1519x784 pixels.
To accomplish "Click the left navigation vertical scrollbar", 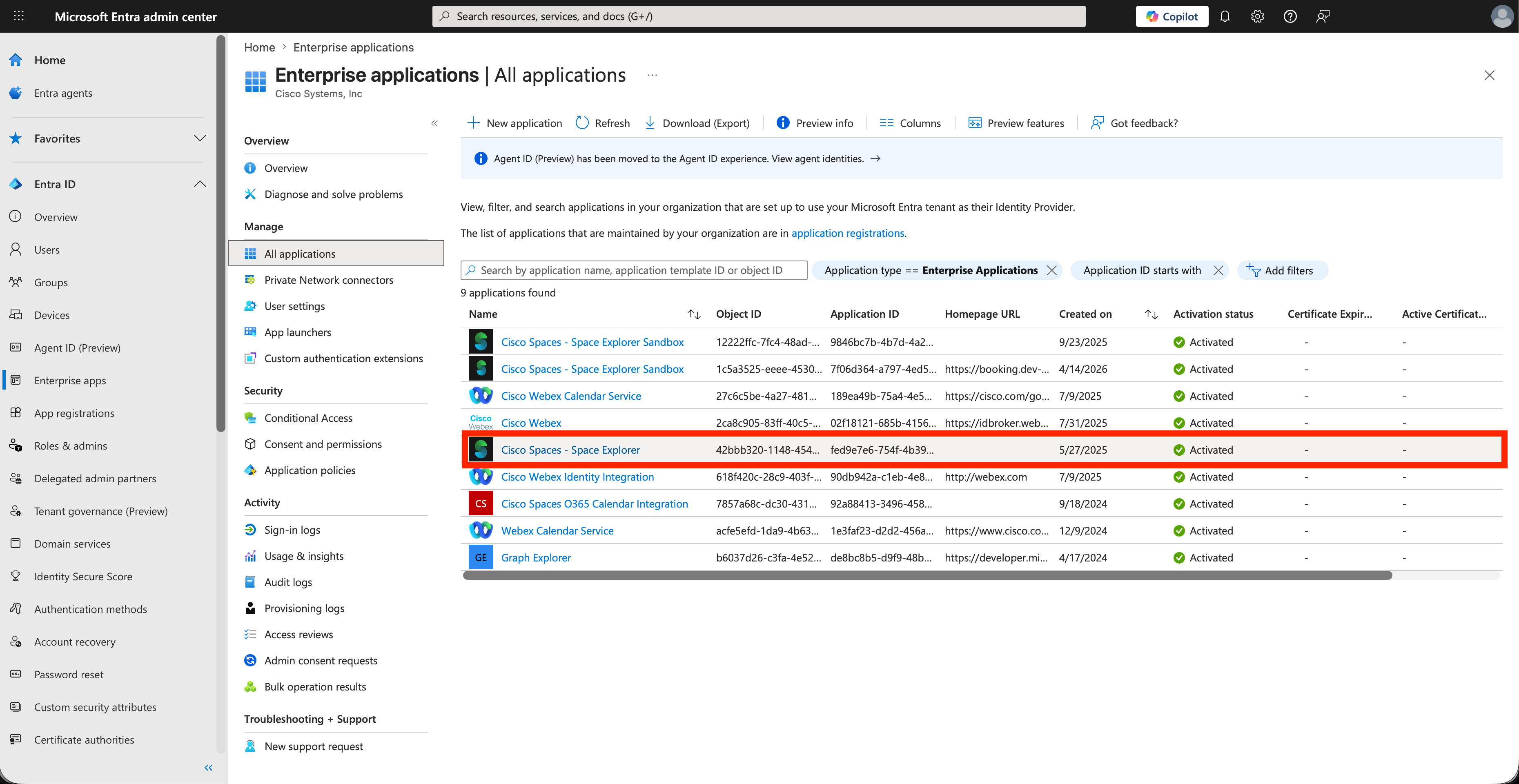I will 220,234.
